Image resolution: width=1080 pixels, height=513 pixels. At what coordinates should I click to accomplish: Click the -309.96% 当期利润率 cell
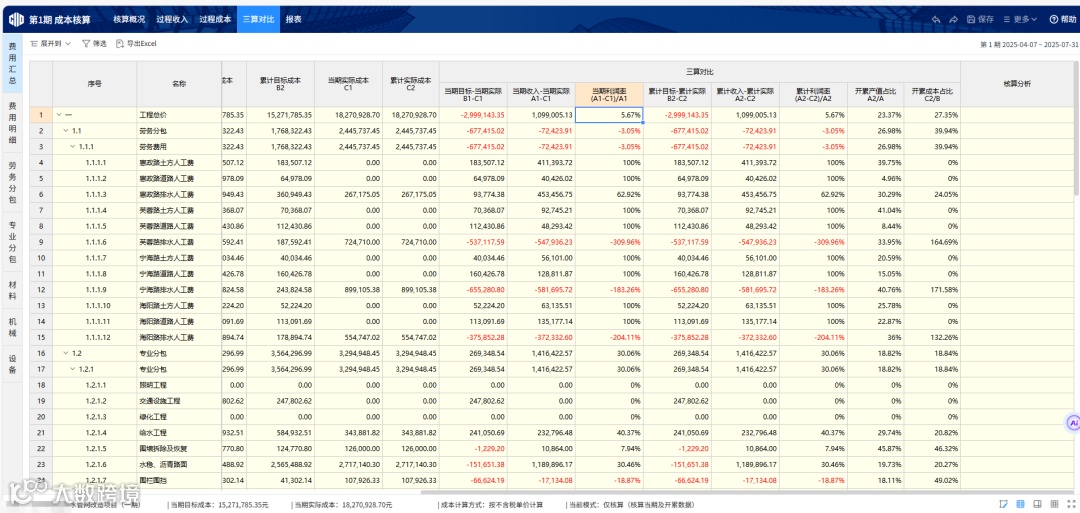[x=610, y=242]
